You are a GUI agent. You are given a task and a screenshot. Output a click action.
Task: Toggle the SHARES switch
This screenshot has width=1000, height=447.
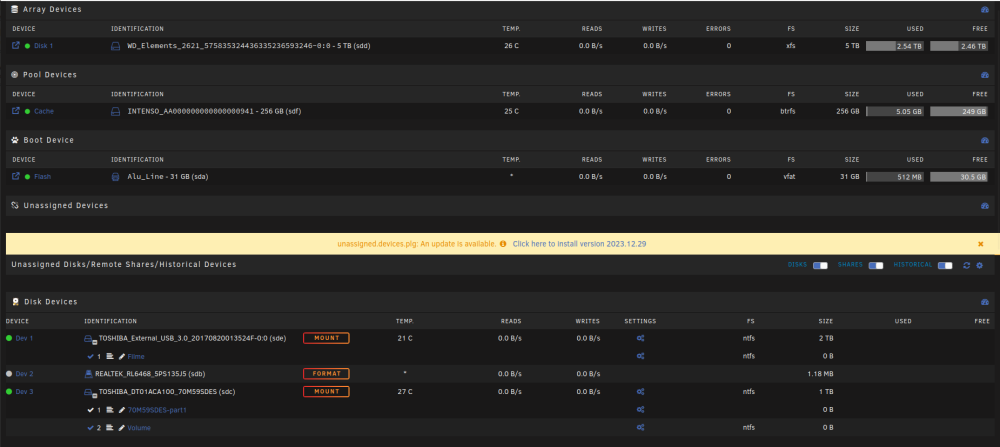pyautogui.click(x=876, y=265)
